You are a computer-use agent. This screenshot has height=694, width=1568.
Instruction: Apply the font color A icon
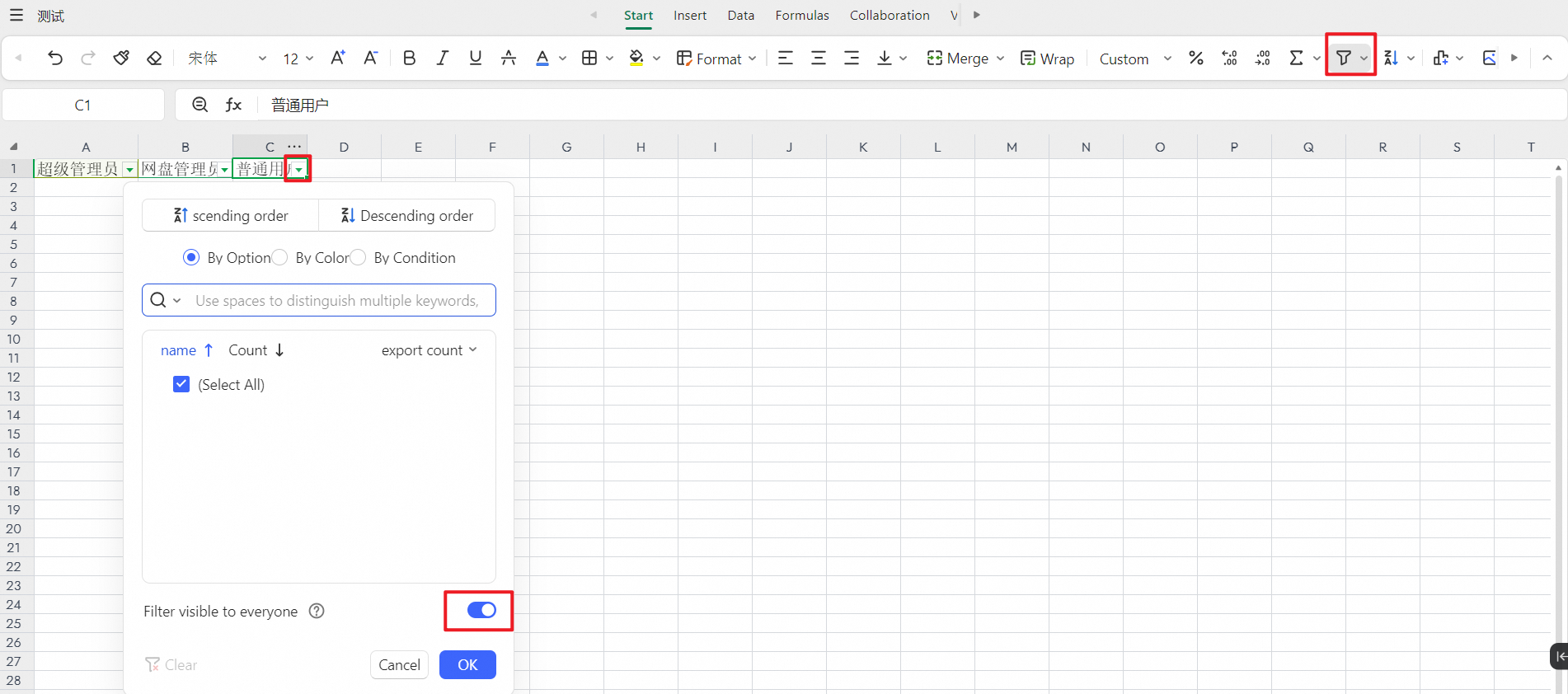click(542, 58)
